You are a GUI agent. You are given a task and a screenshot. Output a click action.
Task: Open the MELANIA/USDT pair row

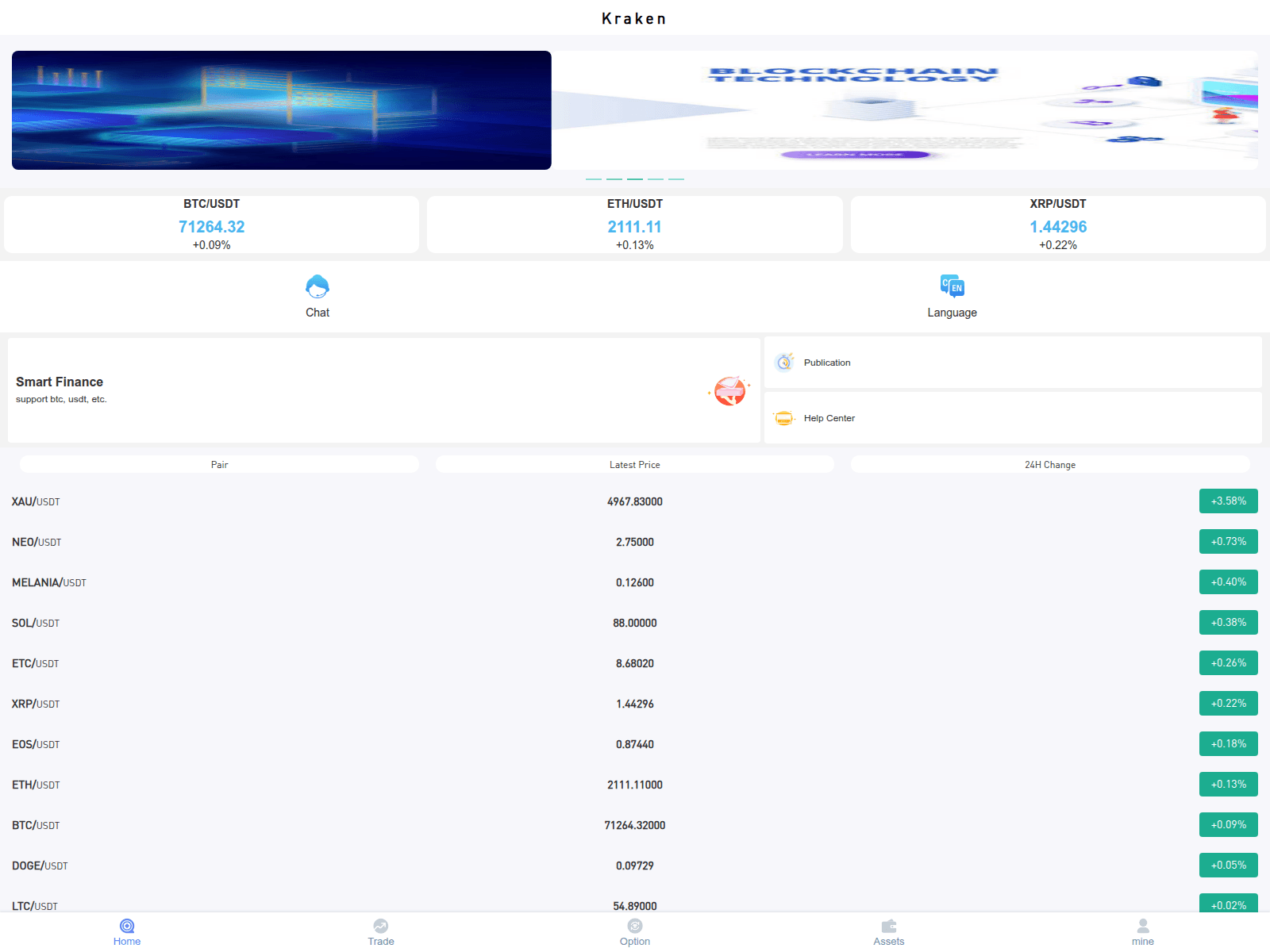point(635,582)
